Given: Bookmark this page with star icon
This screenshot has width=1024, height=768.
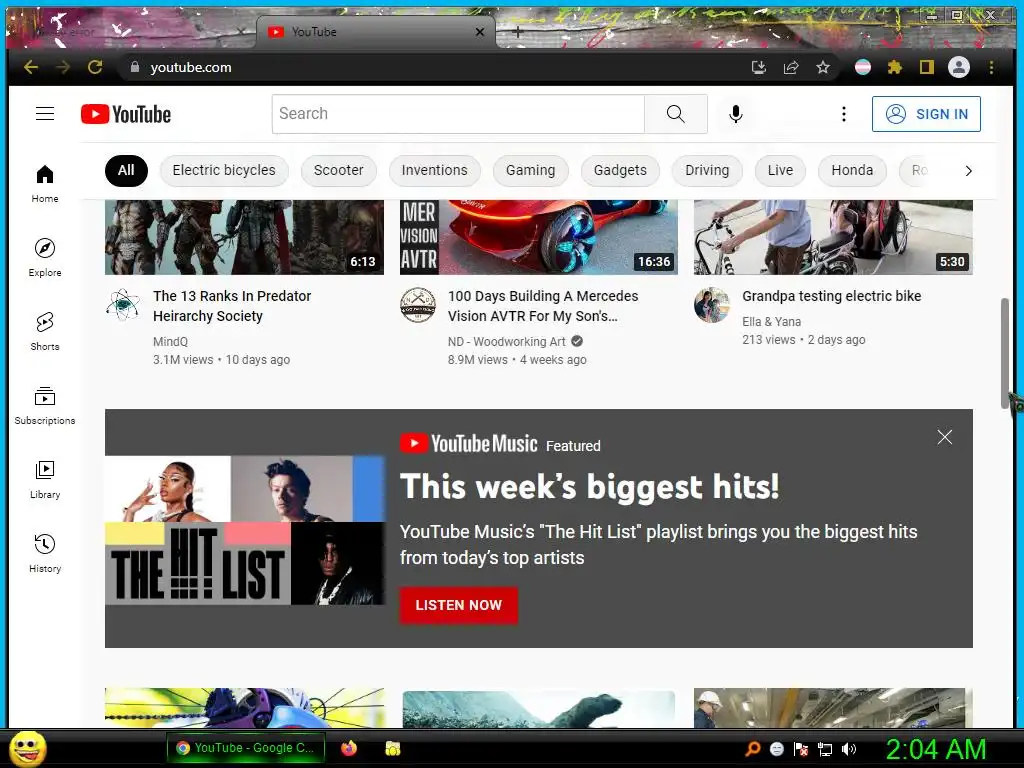Looking at the screenshot, I should click(x=823, y=67).
